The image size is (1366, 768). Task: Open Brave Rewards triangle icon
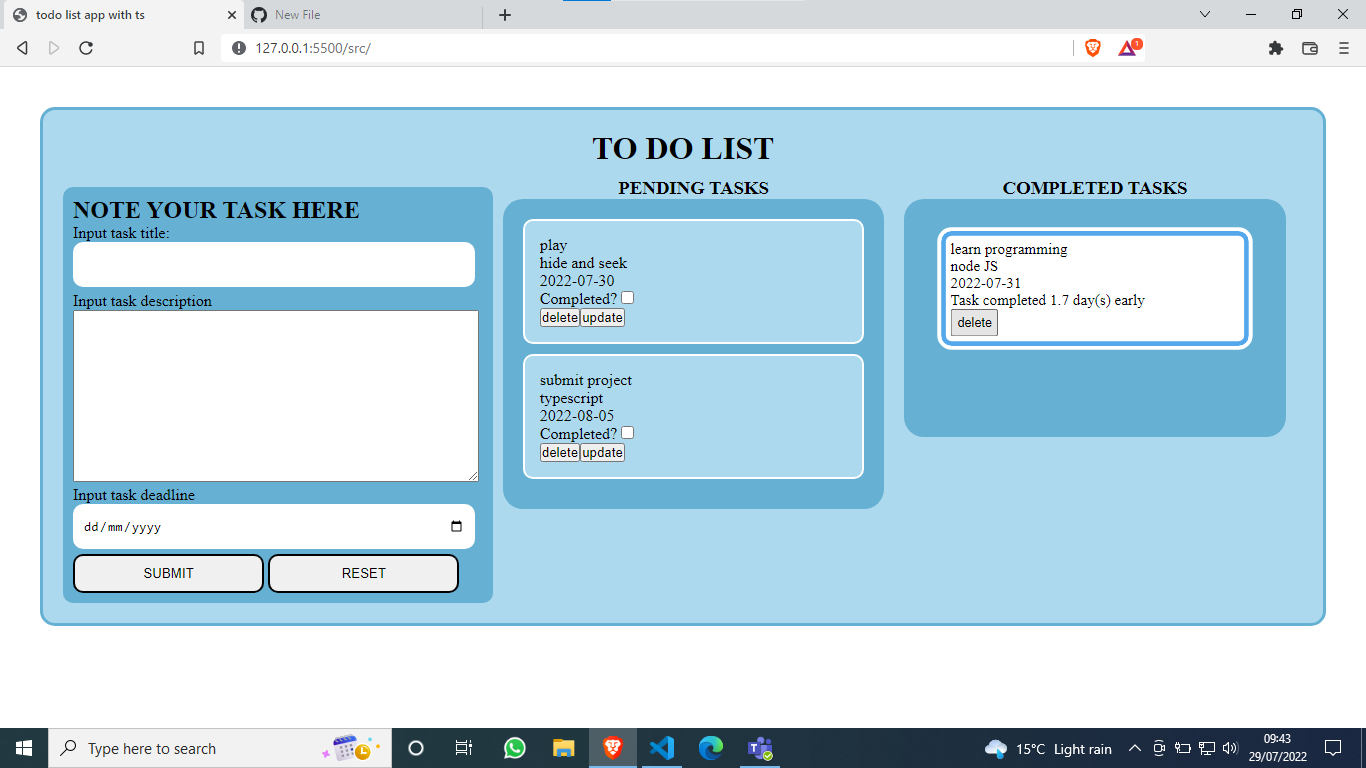[x=1128, y=48]
